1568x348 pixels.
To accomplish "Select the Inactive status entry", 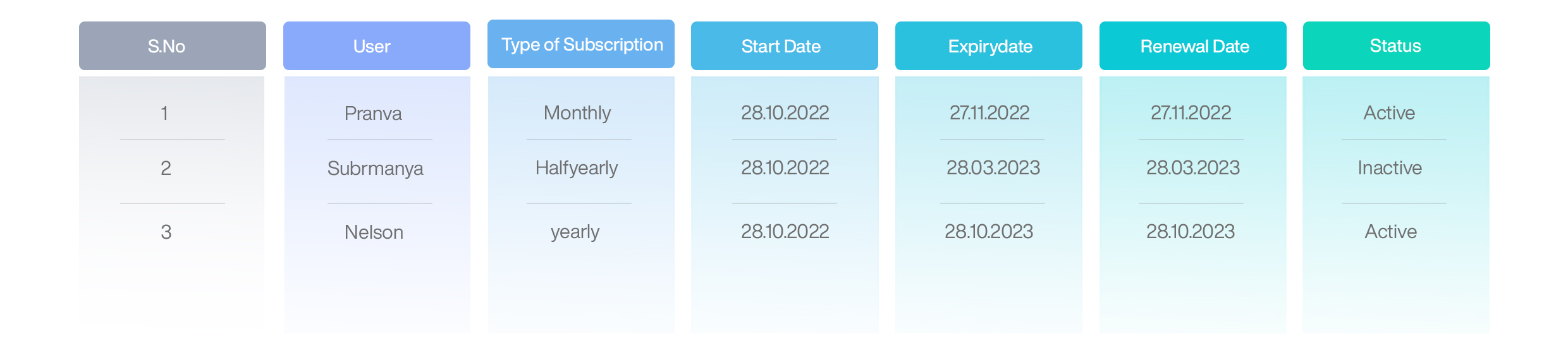I will click(x=1390, y=168).
